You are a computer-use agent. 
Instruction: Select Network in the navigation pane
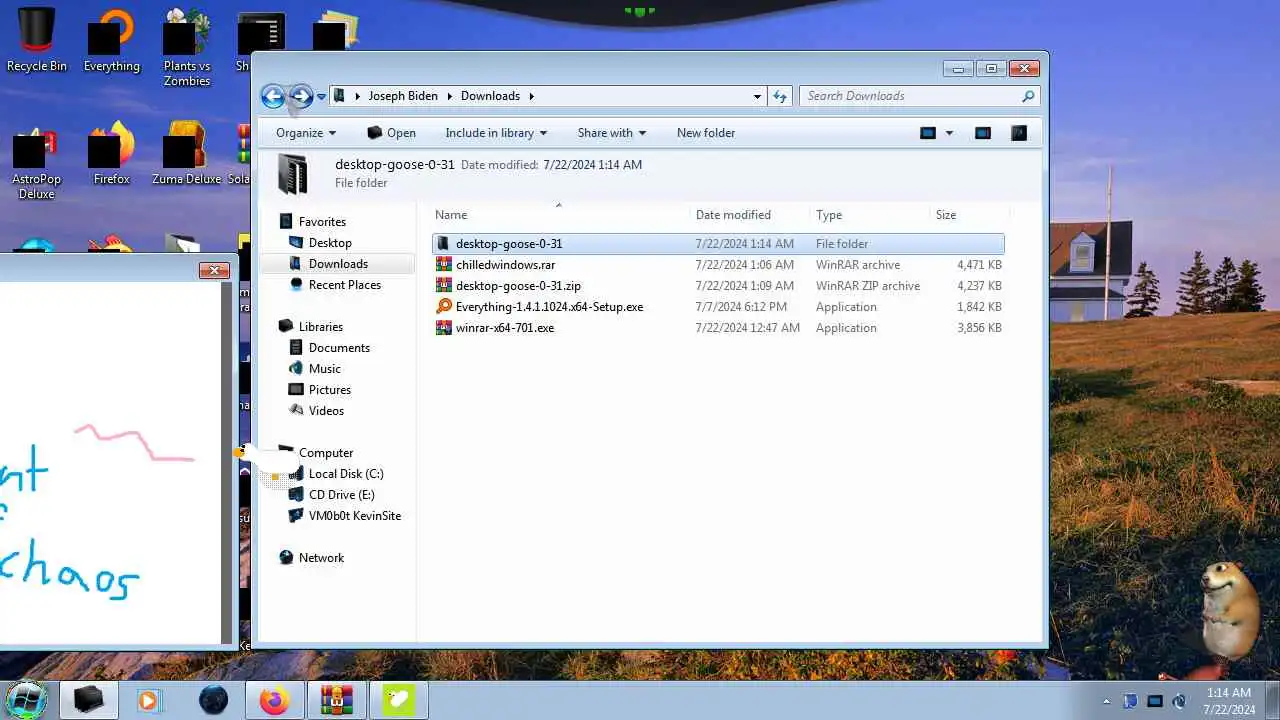click(321, 558)
